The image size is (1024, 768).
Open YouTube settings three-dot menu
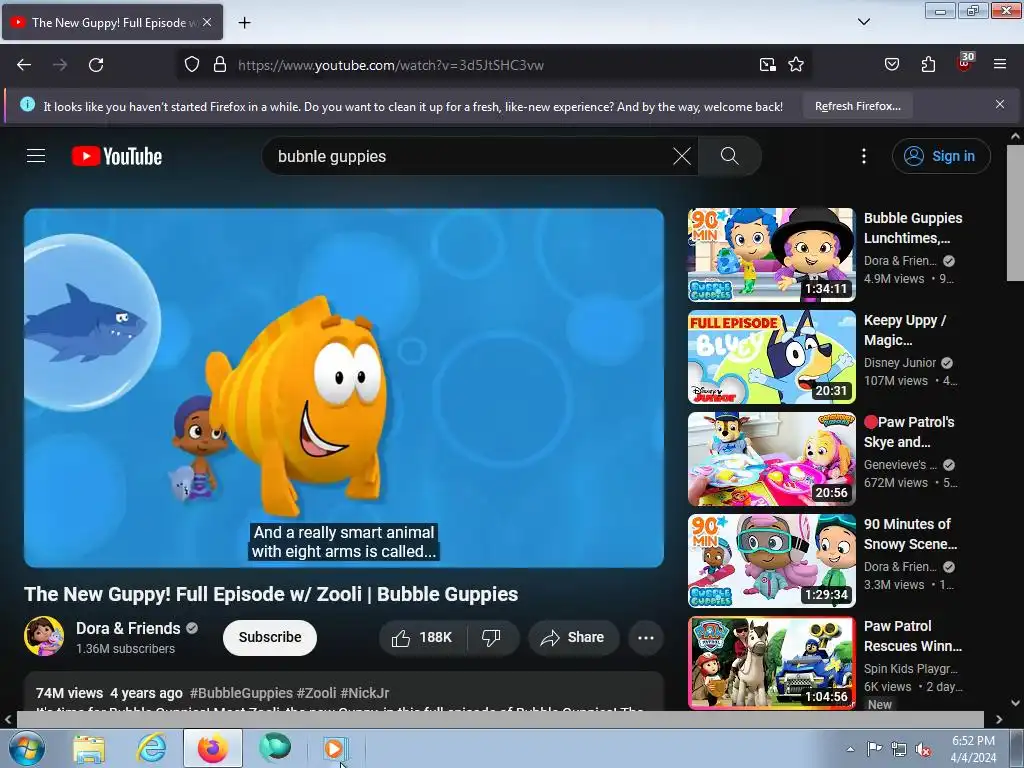pos(864,156)
